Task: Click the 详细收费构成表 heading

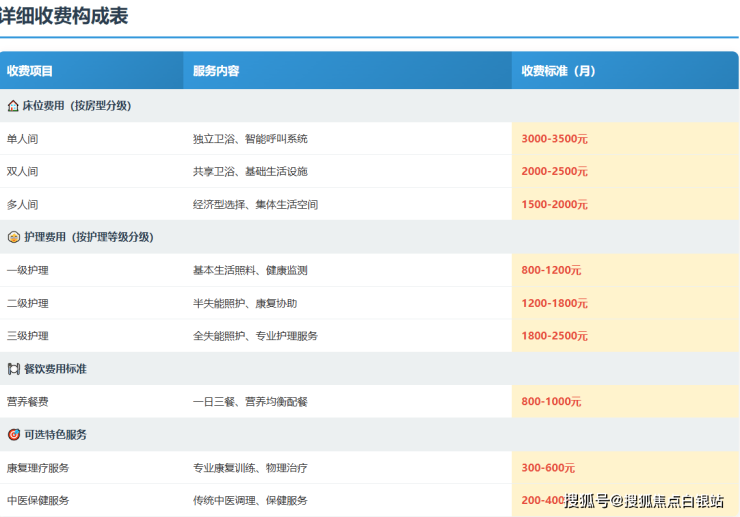Action: (64, 16)
